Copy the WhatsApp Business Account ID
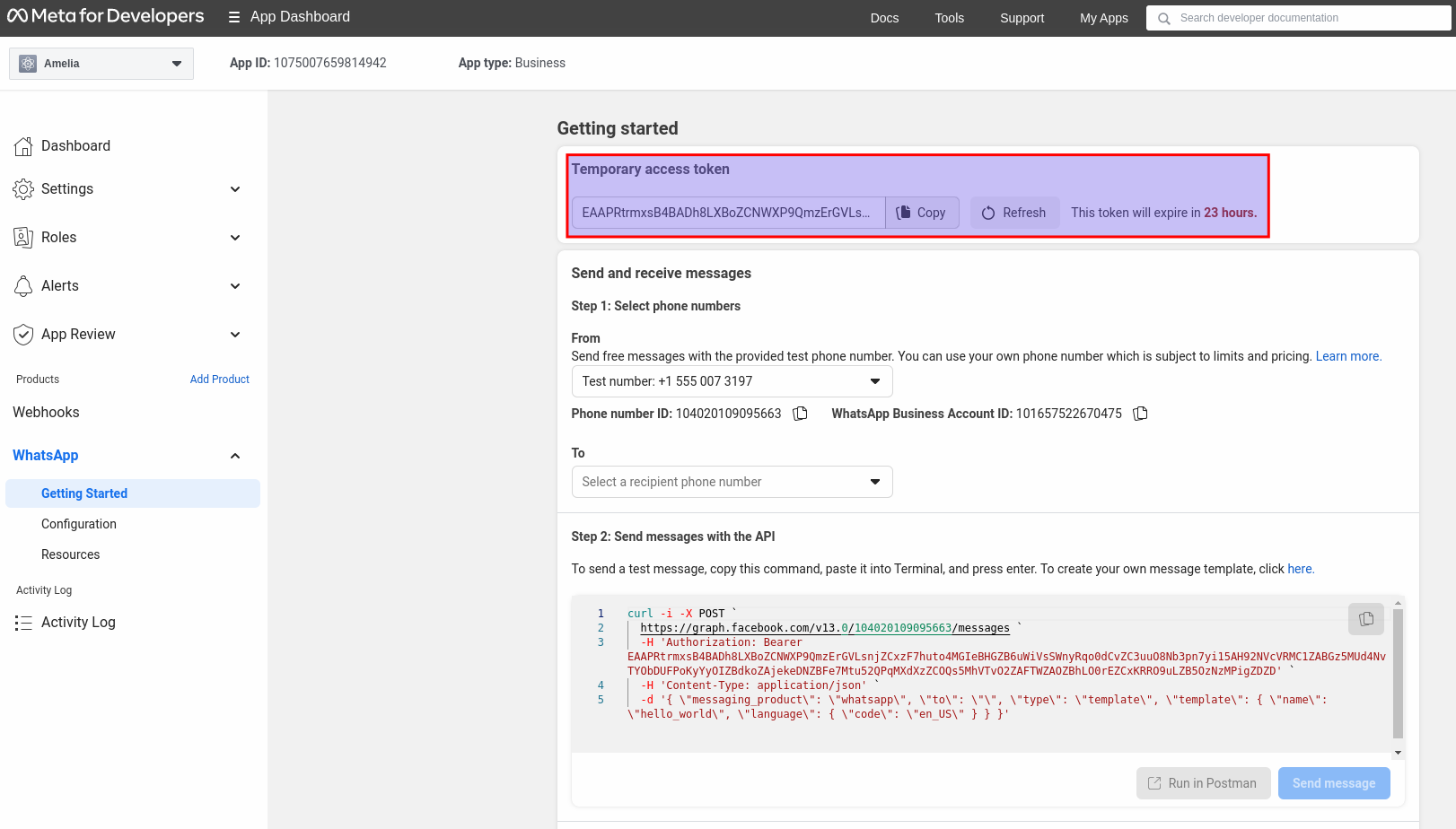 click(x=1141, y=414)
